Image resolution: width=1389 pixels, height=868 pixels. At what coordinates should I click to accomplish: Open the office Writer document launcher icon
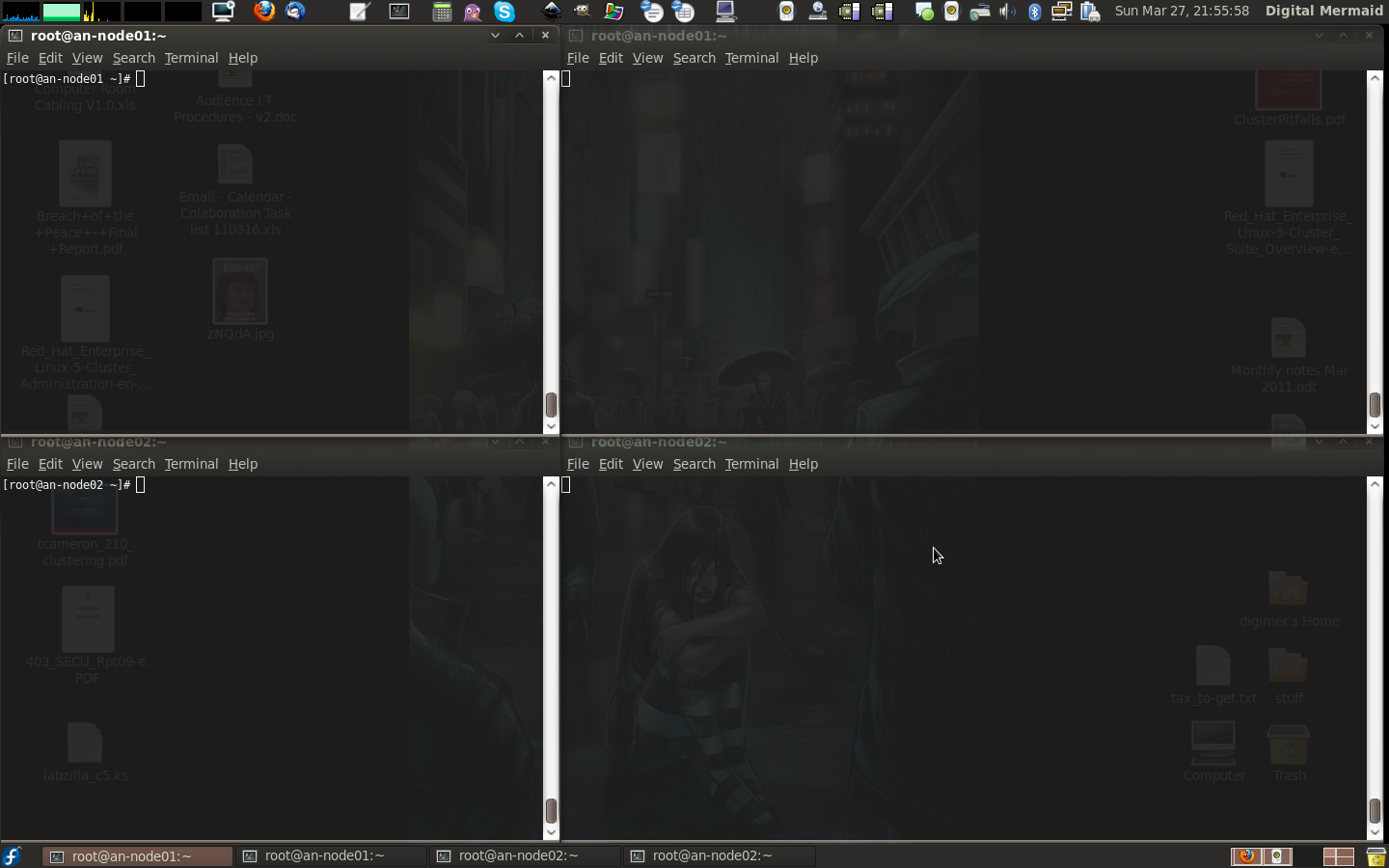(652, 12)
